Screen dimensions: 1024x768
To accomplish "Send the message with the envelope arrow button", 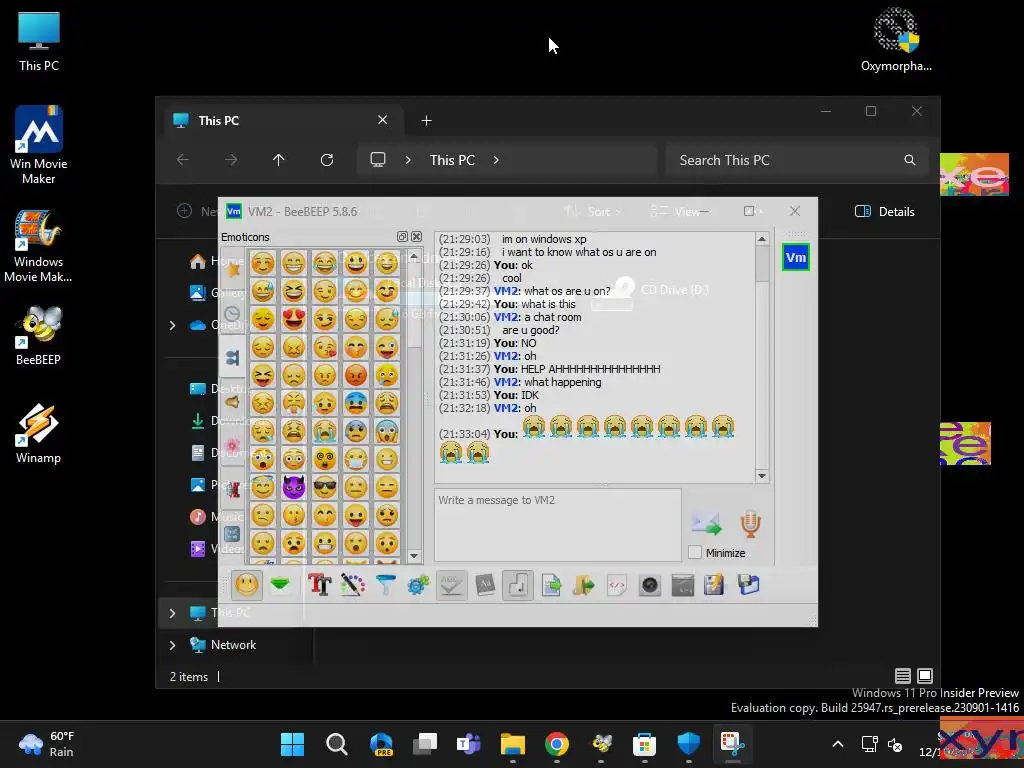I will coord(706,524).
